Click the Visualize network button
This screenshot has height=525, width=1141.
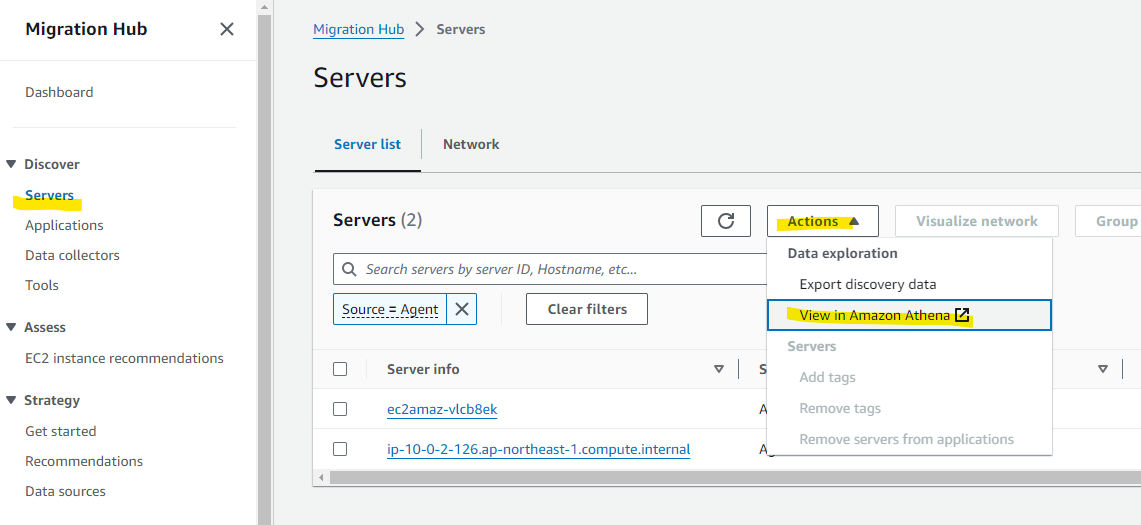(x=977, y=221)
